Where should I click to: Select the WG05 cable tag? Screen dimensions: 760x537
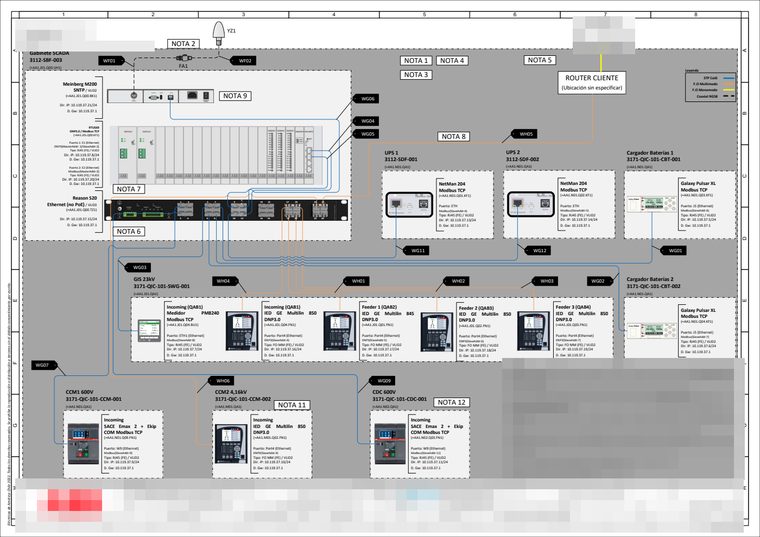367,134
